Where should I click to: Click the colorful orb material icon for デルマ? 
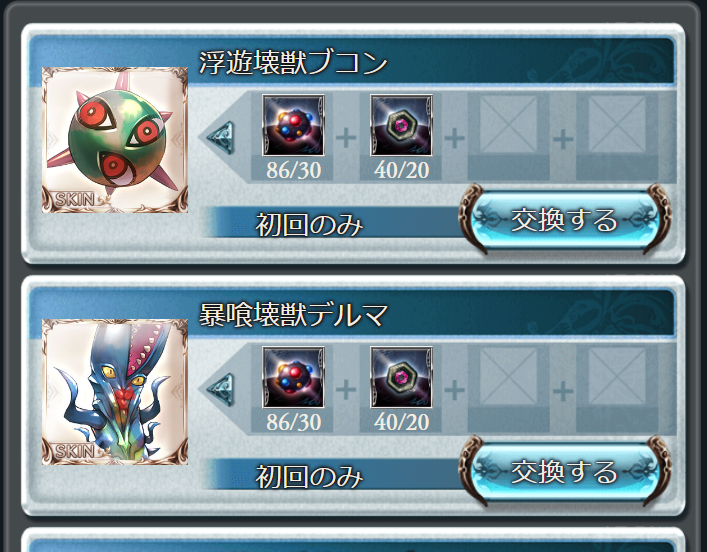click(293, 377)
